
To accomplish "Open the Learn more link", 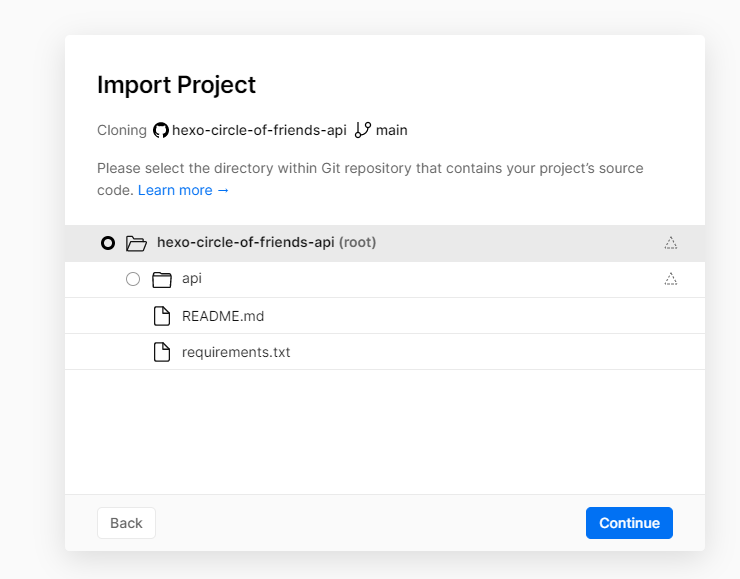I will (183, 190).
